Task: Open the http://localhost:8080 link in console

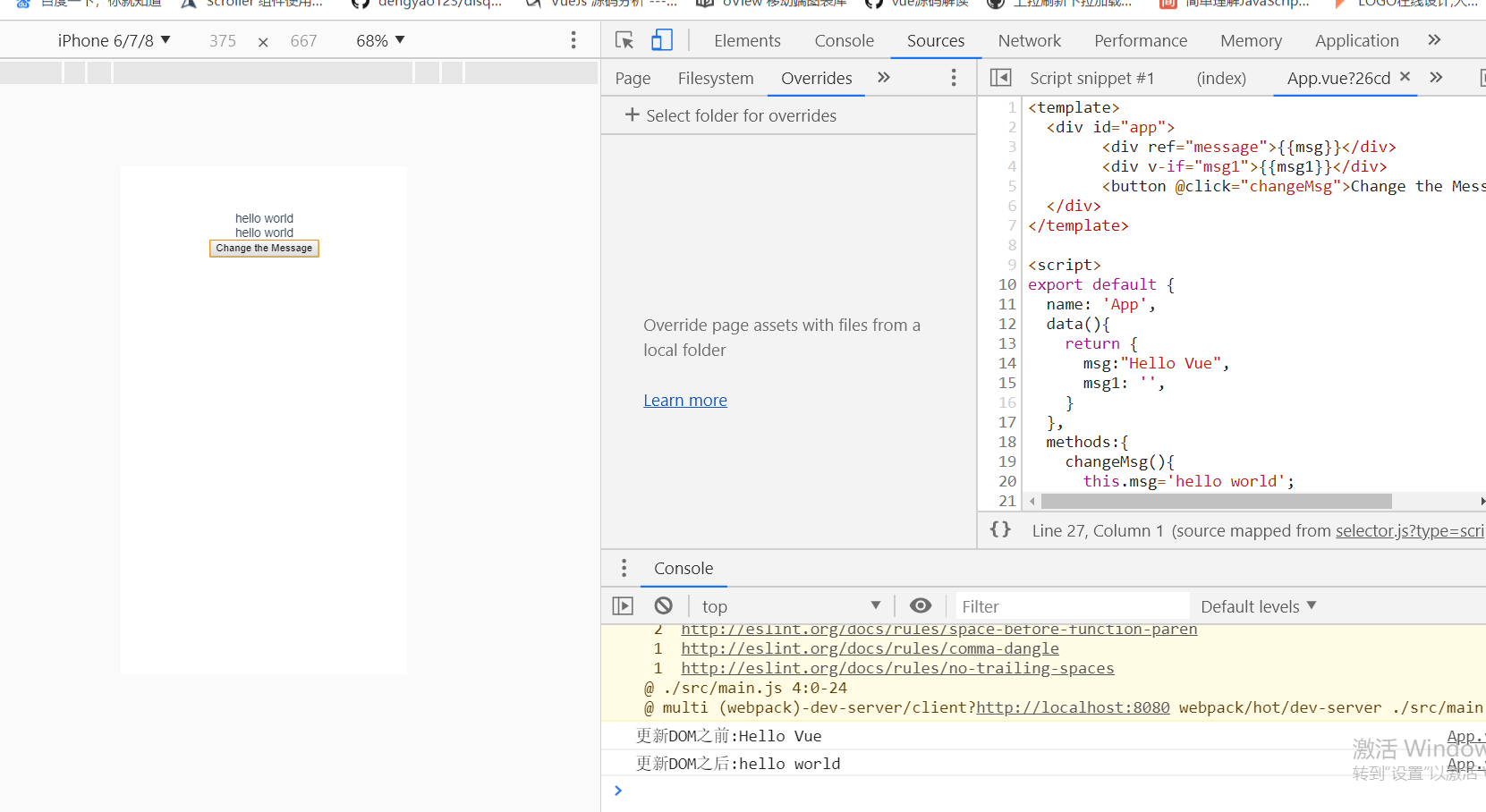Action: pyautogui.click(x=1073, y=707)
